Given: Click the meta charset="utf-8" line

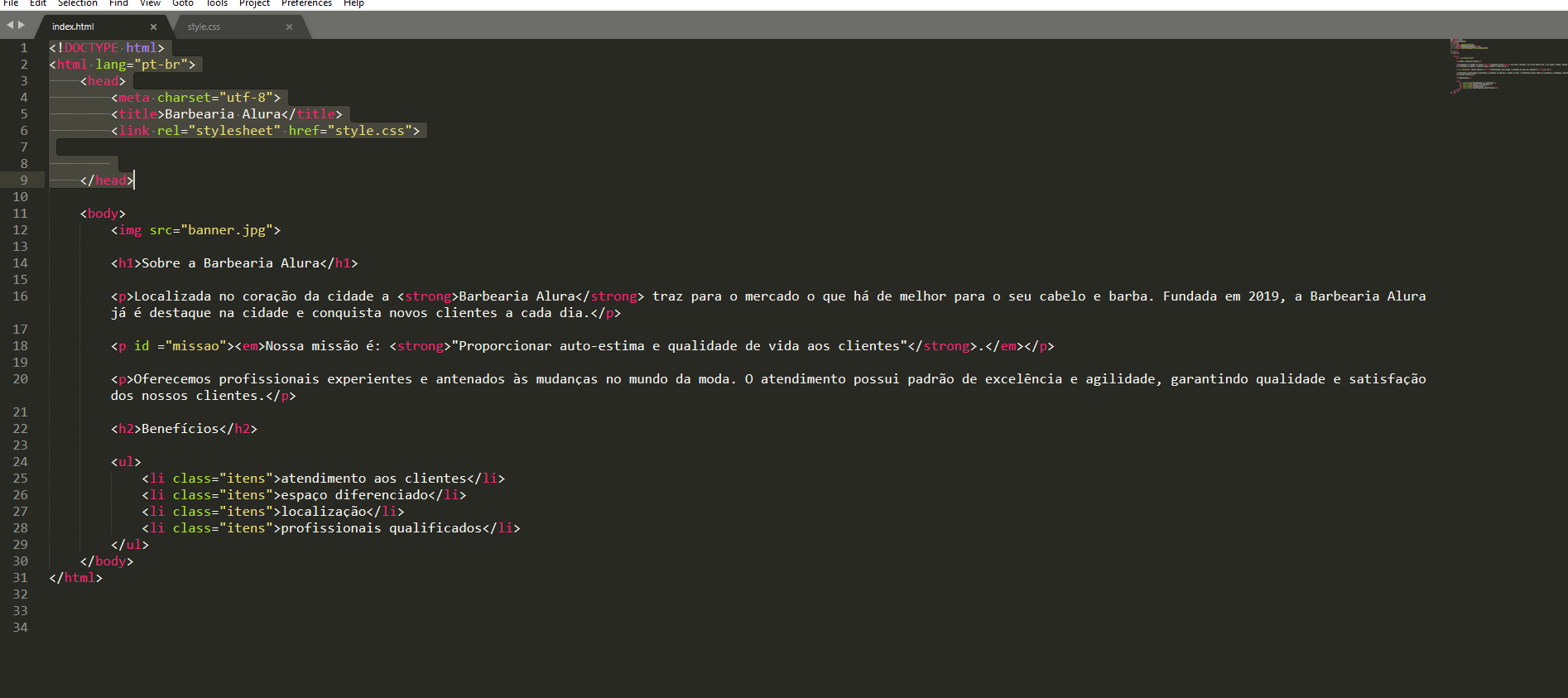Looking at the screenshot, I should tap(196, 98).
